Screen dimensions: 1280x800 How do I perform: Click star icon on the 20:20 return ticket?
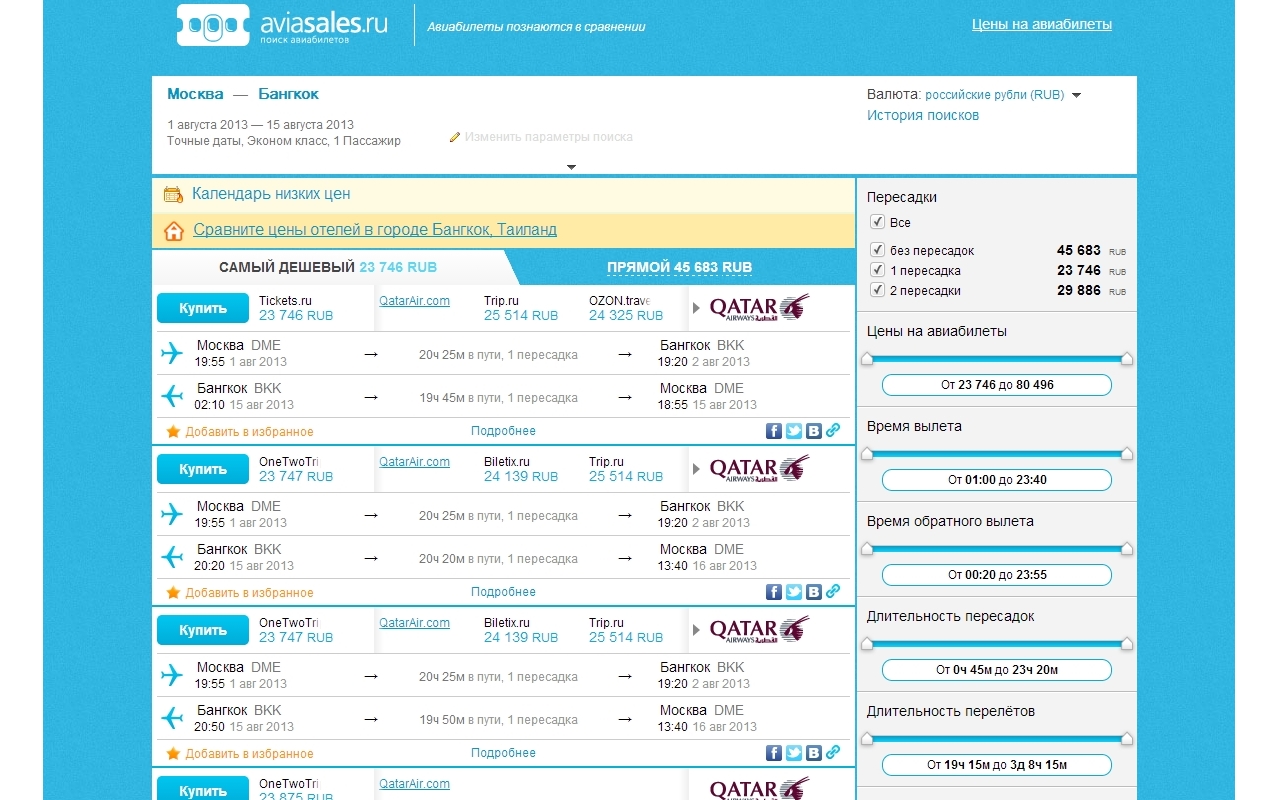coord(173,593)
